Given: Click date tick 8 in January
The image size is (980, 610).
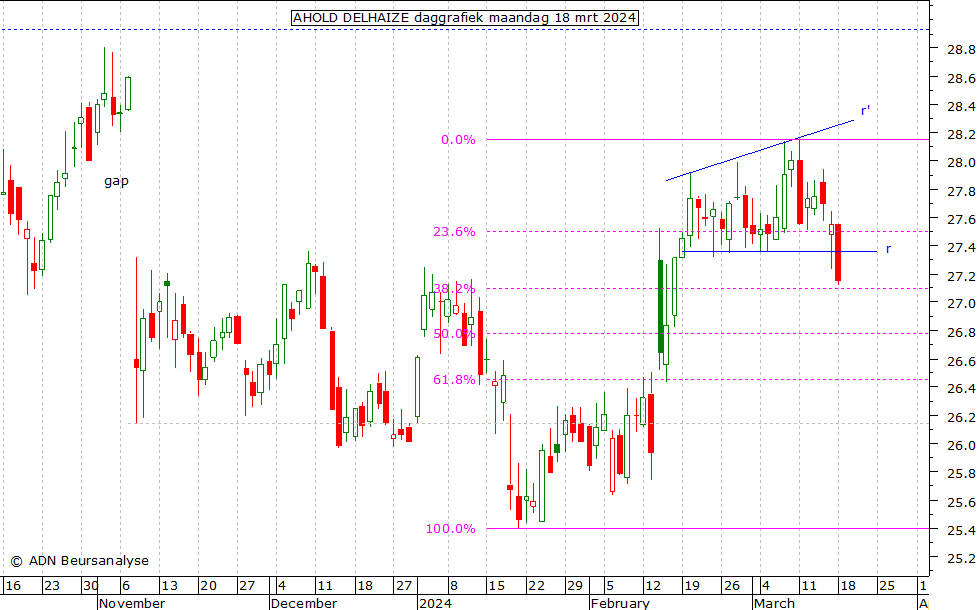Looking at the screenshot, I should tap(454, 586).
